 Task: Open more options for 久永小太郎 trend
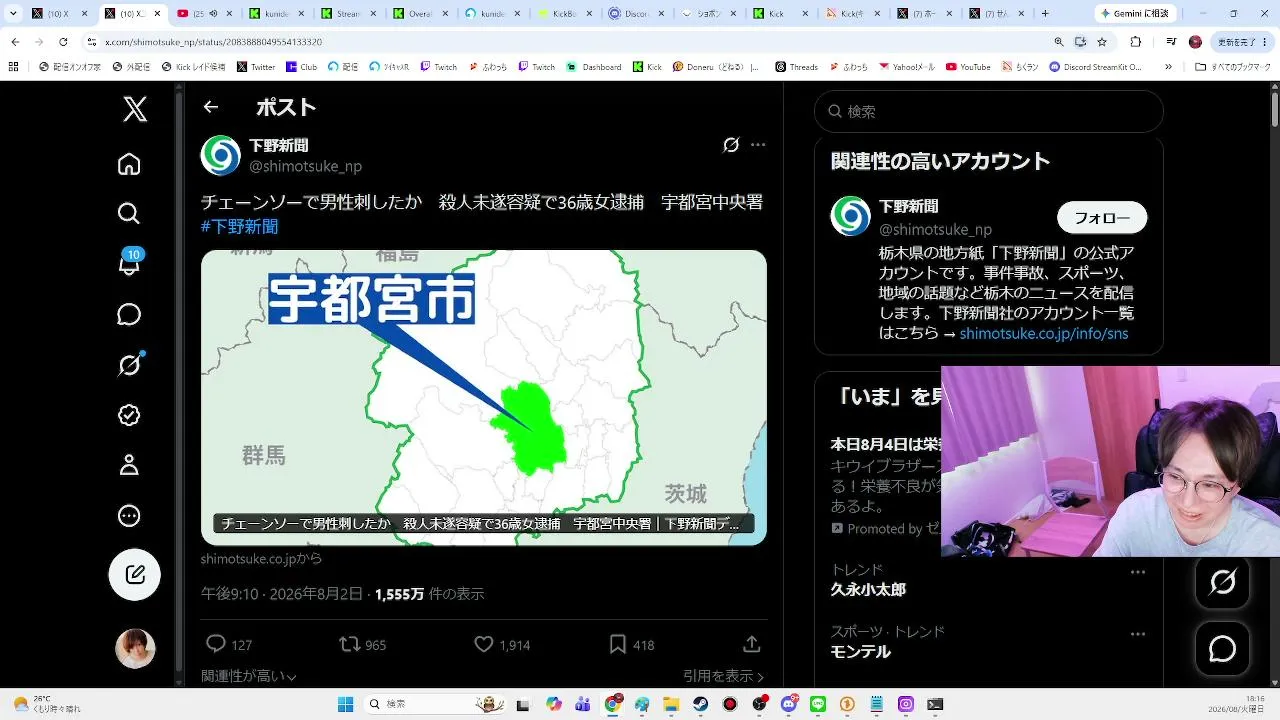[x=1138, y=572]
